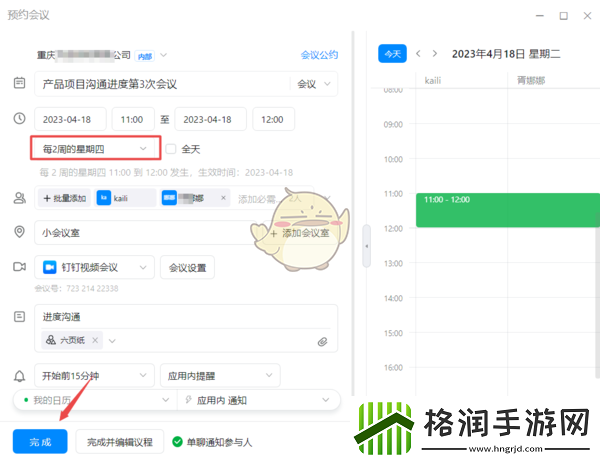The width and height of the screenshot is (600, 460).
Task: Click the 添加会议室 button
Action: coord(300,233)
